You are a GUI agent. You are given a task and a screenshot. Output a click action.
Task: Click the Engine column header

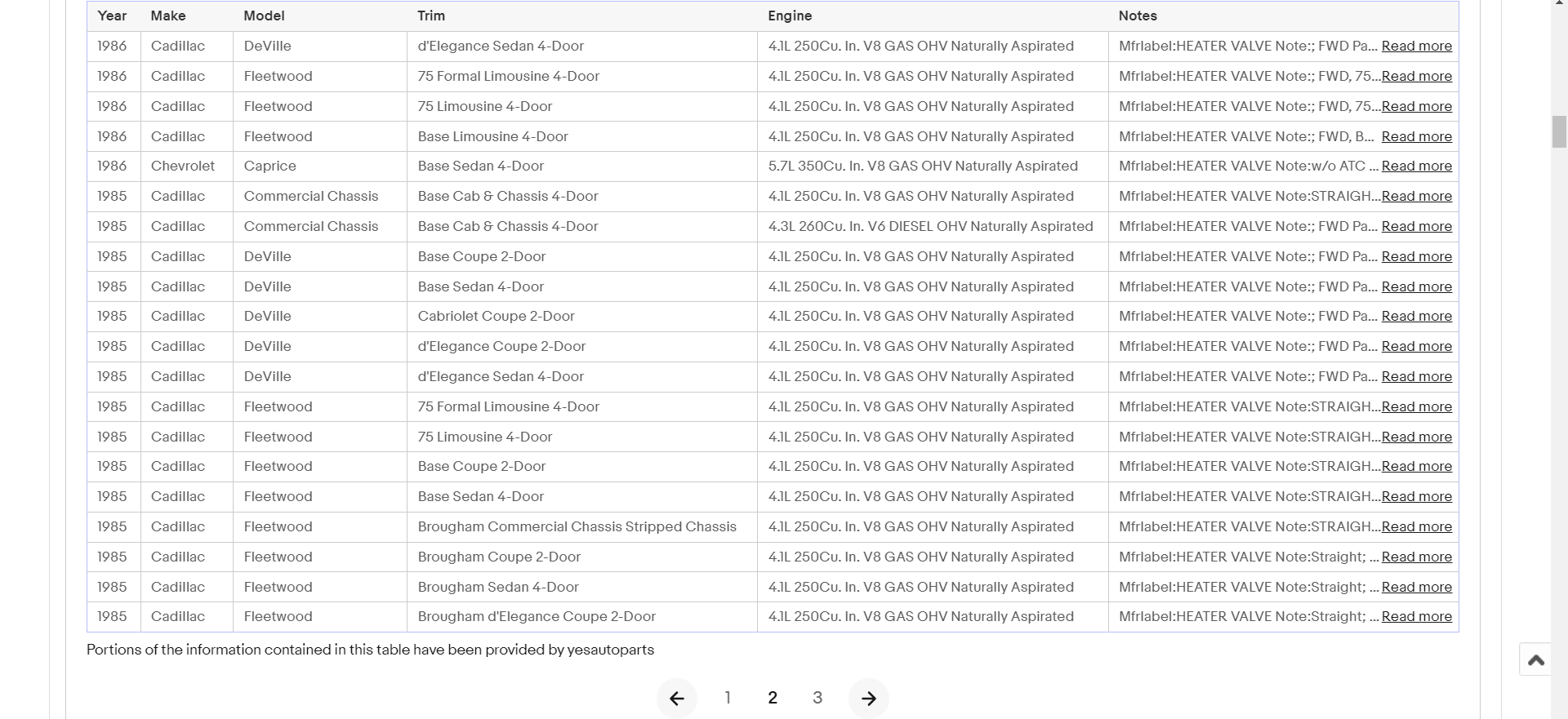pyautogui.click(x=933, y=16)
